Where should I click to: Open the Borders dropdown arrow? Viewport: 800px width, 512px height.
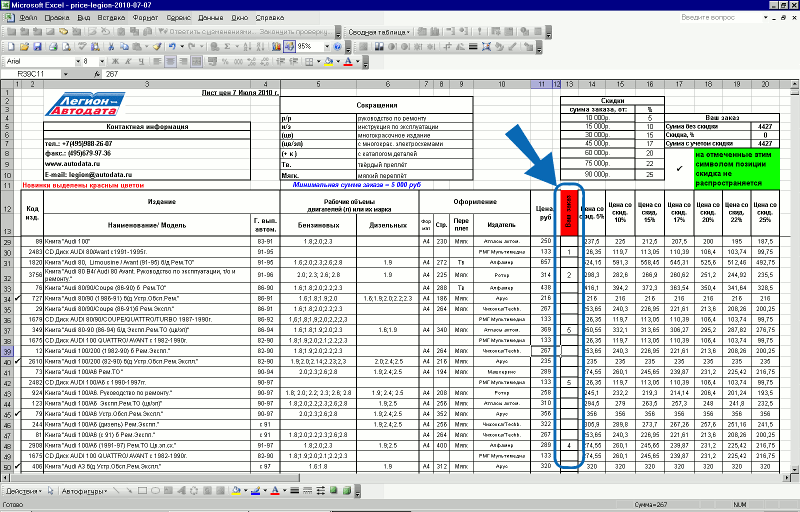(318, 61)
